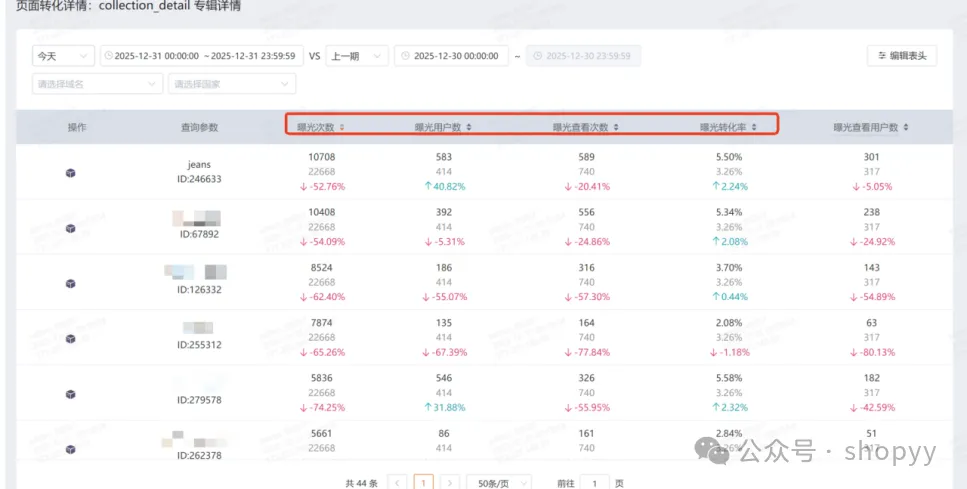The height and width of the screenshot is (489, 967).
Task: Select page 1 in pagination
Action: 423,483
